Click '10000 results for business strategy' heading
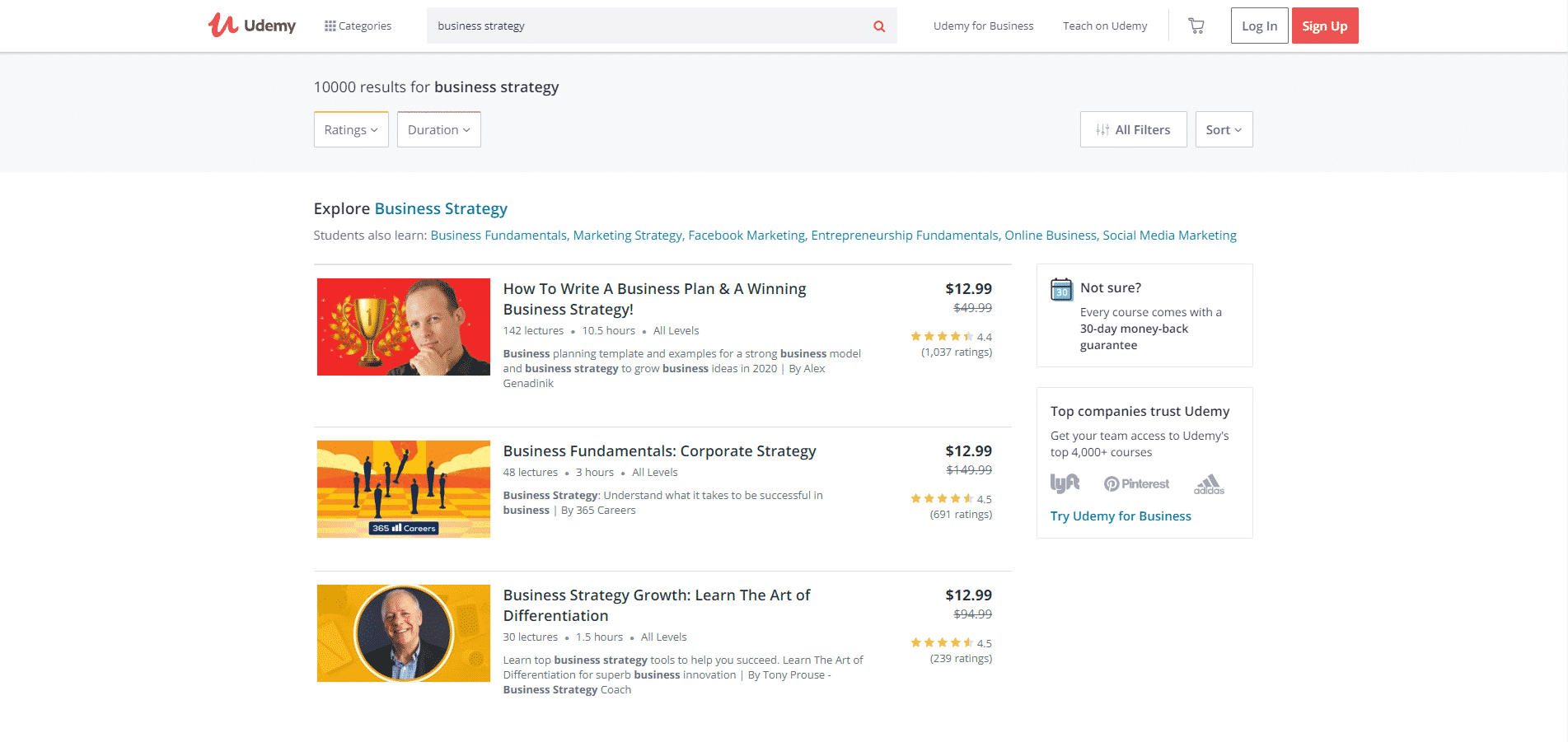The image size is (1568, 742). pyautogui.click(x=437, y=87)
